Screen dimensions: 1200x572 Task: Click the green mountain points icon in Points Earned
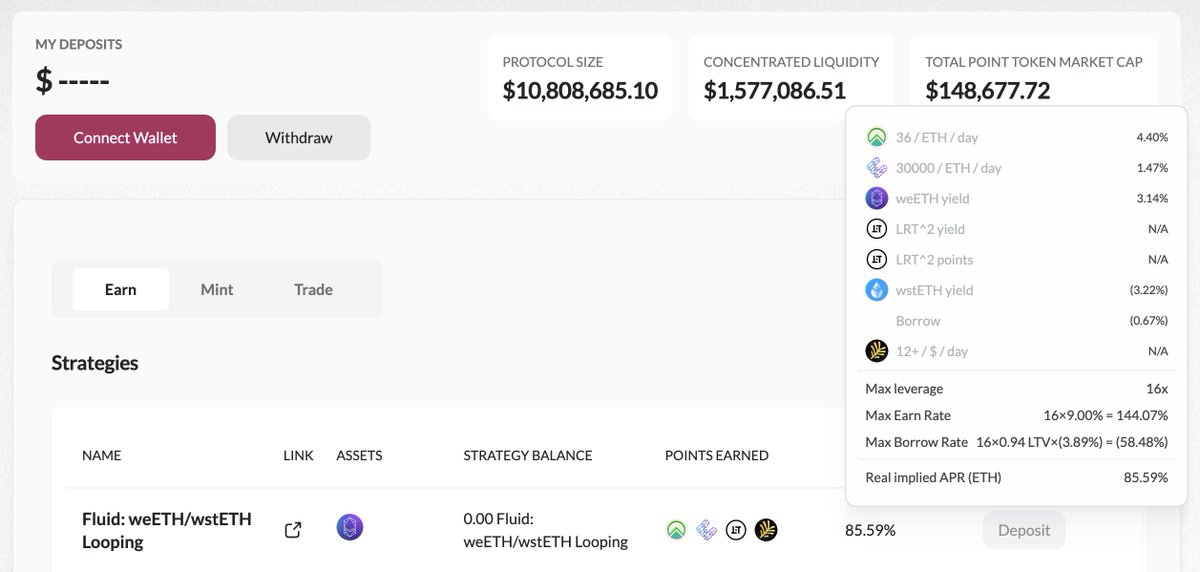(677, 530)
